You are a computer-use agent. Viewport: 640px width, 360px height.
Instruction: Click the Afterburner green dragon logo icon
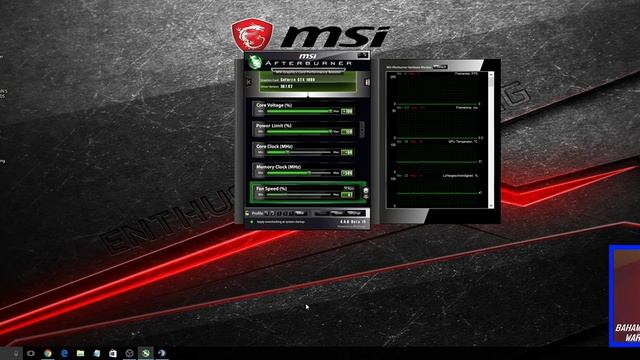[x=255, y=62]
